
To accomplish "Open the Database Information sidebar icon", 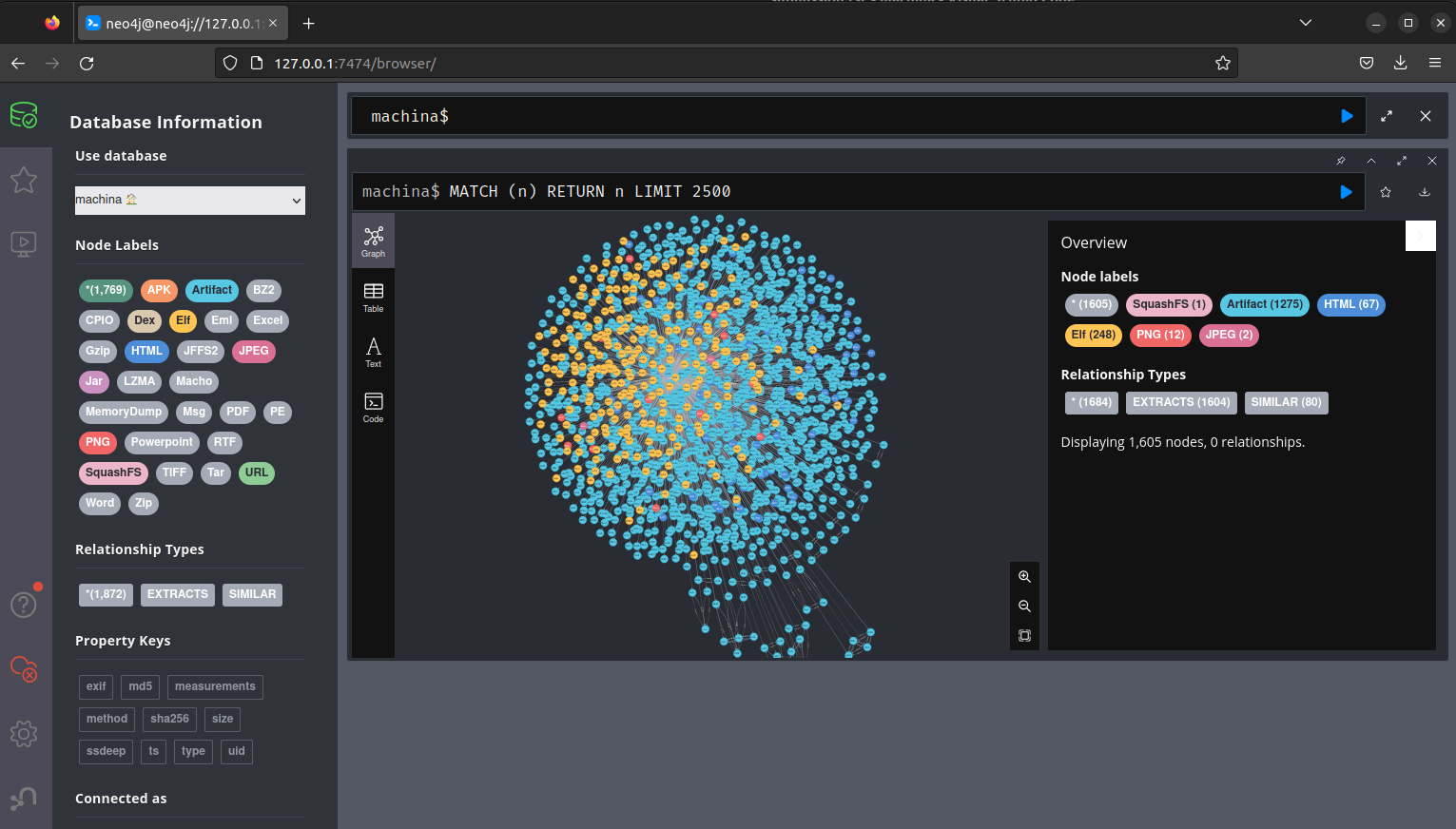I will click(x=24, y=116).
